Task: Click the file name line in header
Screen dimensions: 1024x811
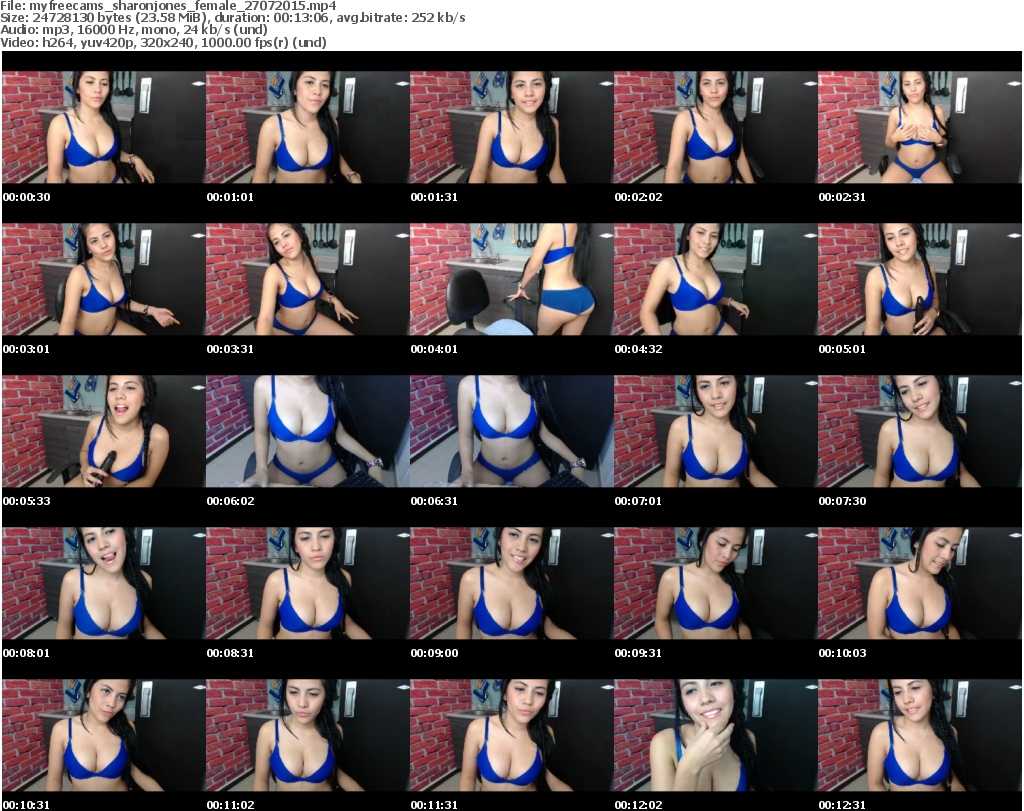Action: tap(168, 6)
